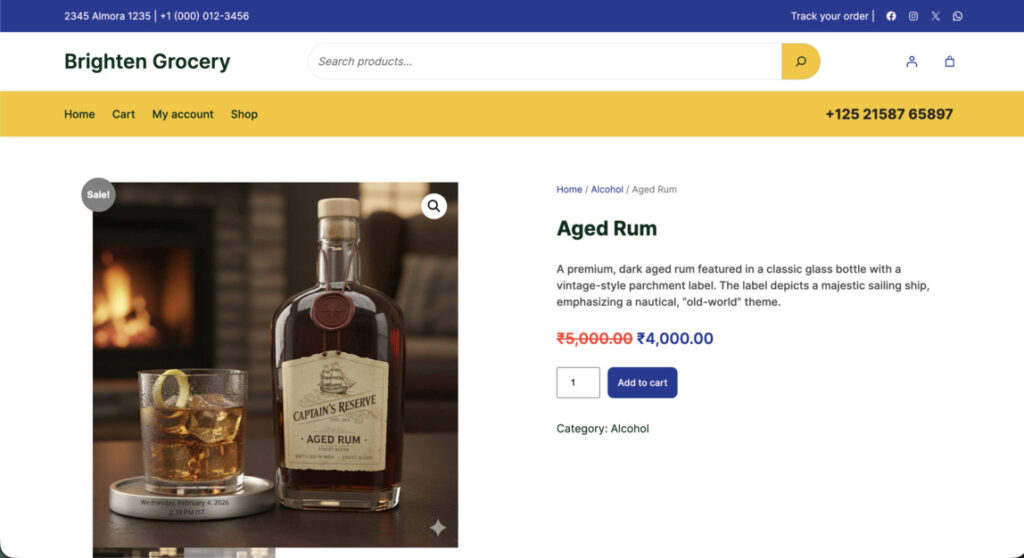
Task: Open the Alcohol breadcrumb link
Action: click(x=606, y=189)
